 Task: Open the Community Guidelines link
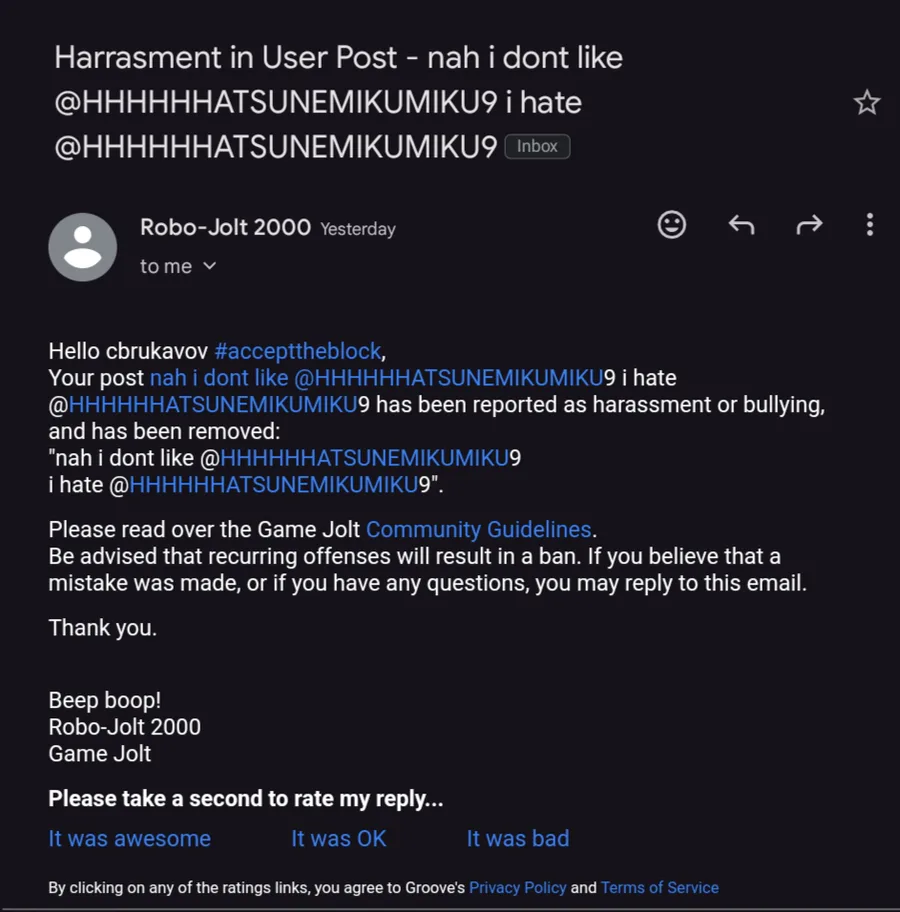(478, 529)
